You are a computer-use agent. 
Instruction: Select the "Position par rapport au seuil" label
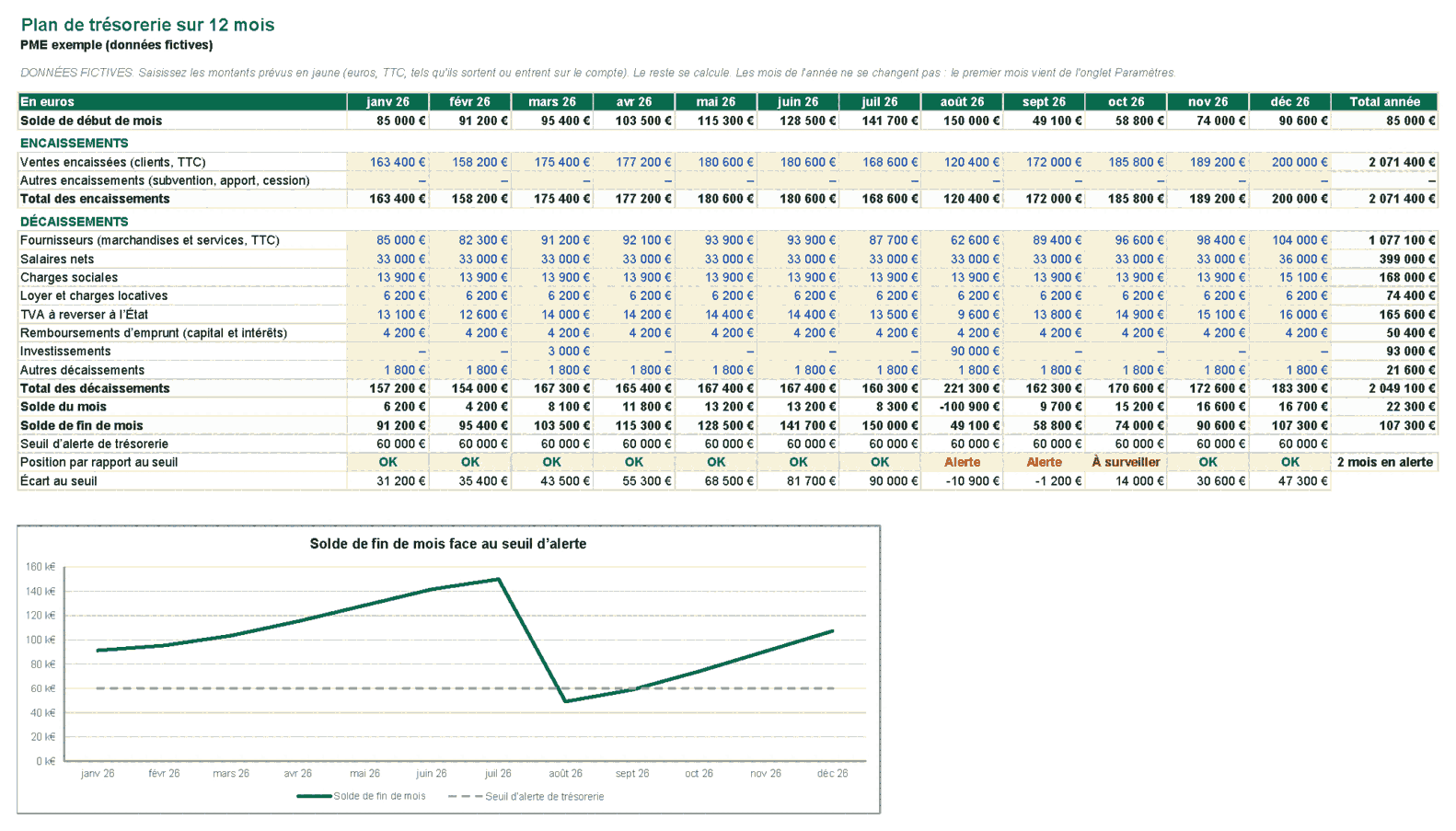(x=98, y=462)
